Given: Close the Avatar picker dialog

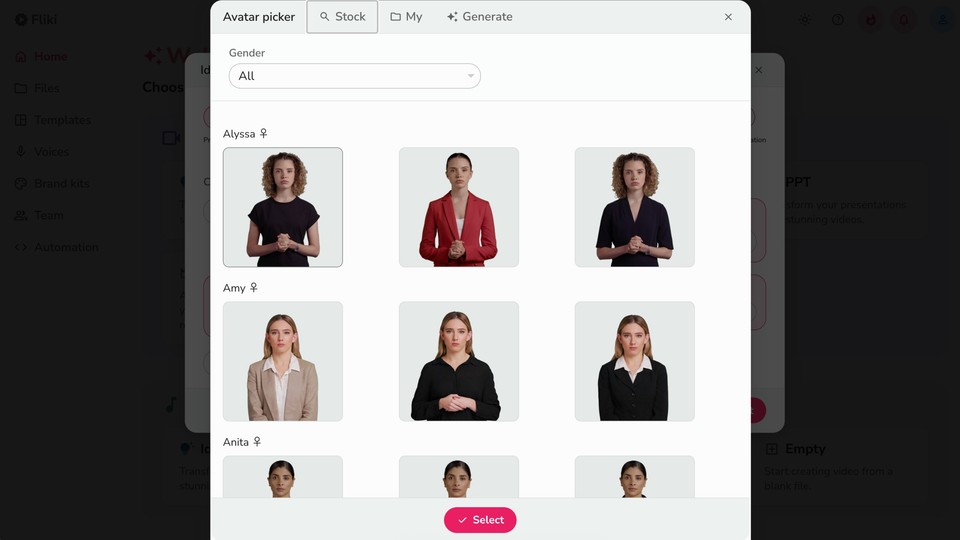Looking at the screenshot, I should click(728, 17).
